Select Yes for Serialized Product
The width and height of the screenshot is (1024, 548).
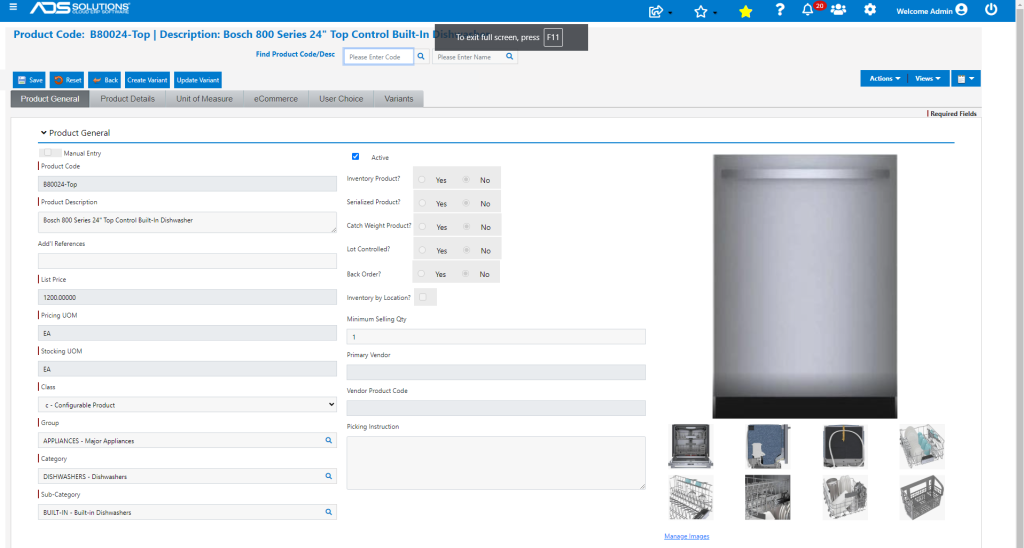422,203
